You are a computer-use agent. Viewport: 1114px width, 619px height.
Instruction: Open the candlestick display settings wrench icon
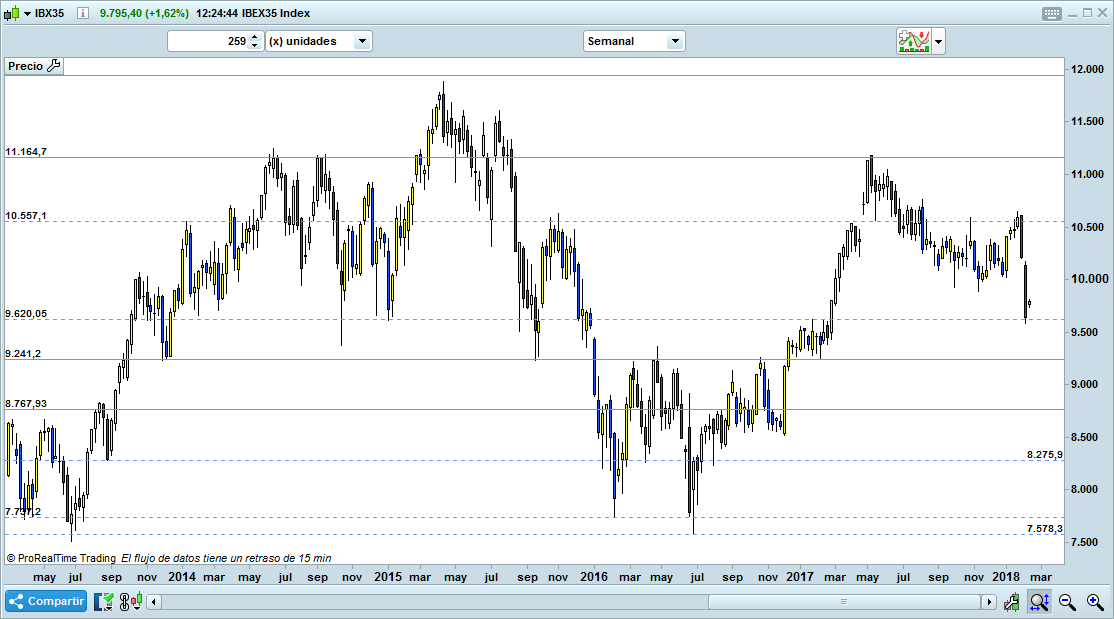(x=1011, y=601)
